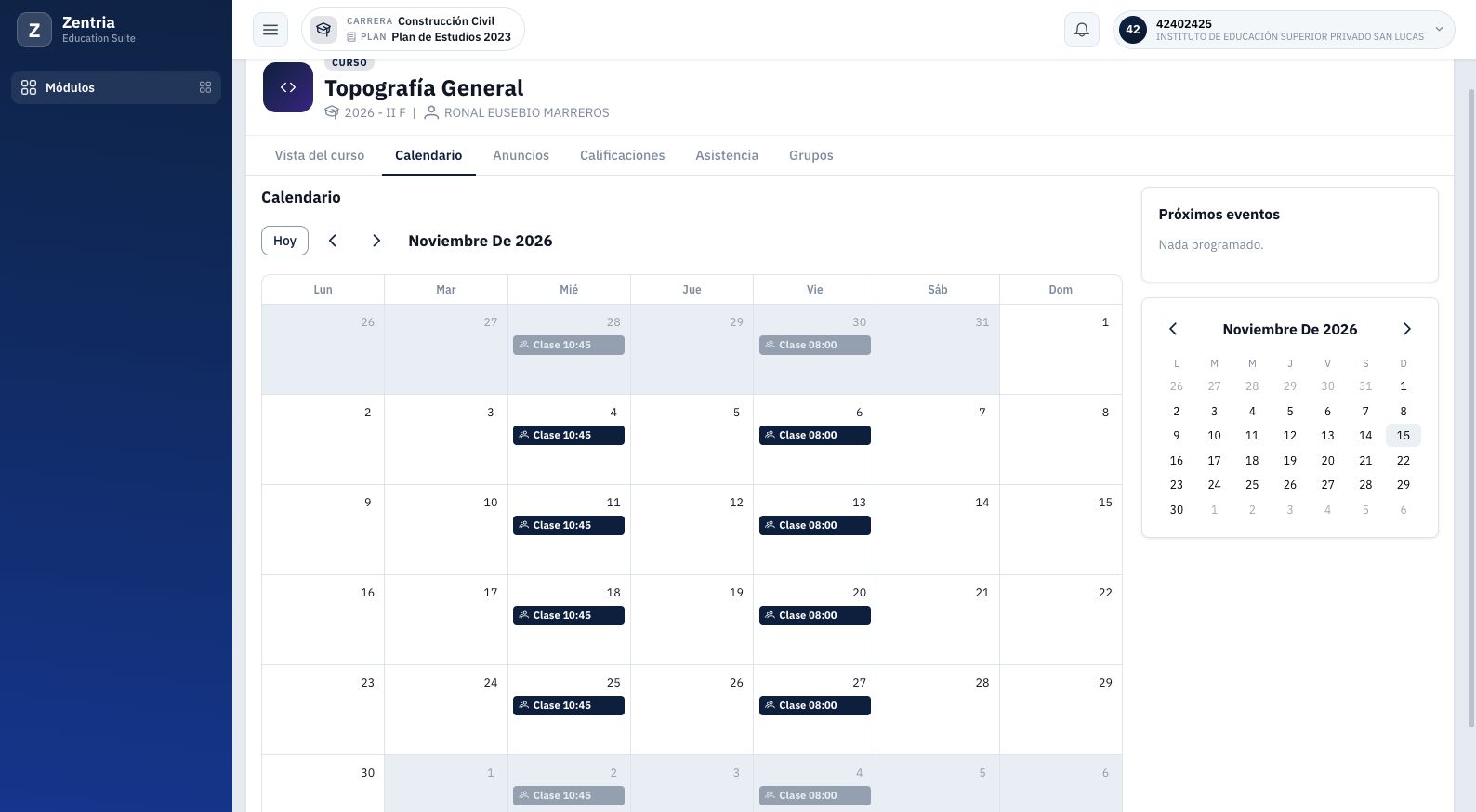1476x812 pixels.
Task: Click the 2026 - II F period label
Action: [x=376, y=112]
